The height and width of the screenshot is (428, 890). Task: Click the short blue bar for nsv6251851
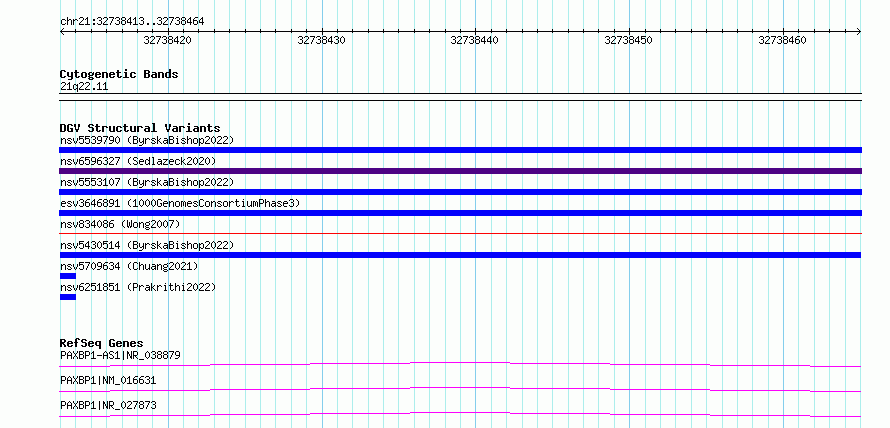click(x=68, y=297)
